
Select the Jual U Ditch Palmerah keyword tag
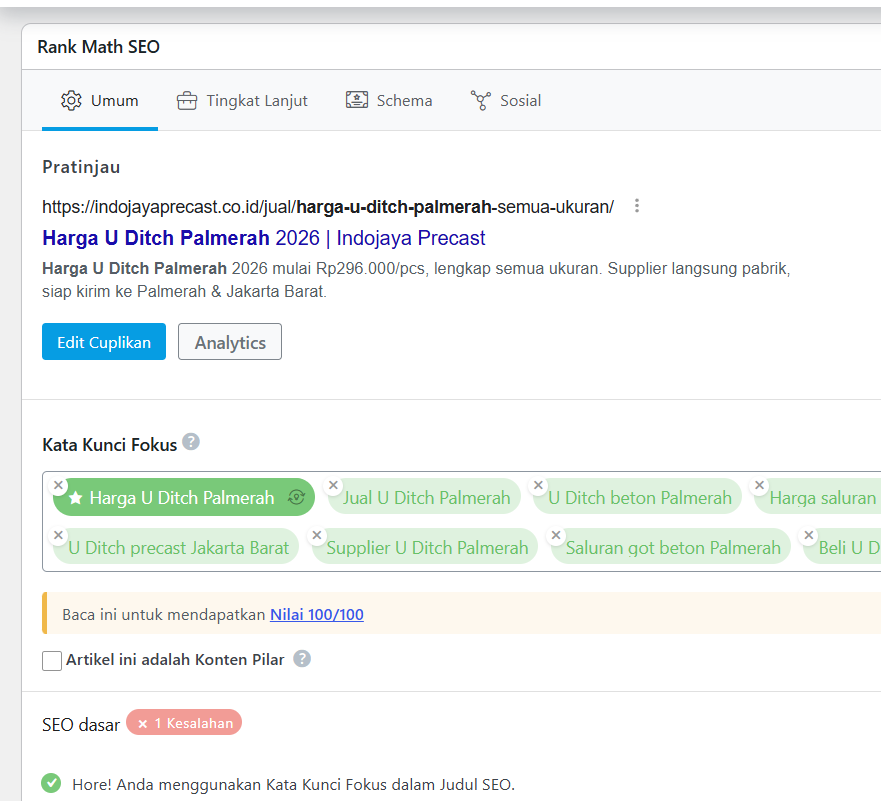coord(426,498)
